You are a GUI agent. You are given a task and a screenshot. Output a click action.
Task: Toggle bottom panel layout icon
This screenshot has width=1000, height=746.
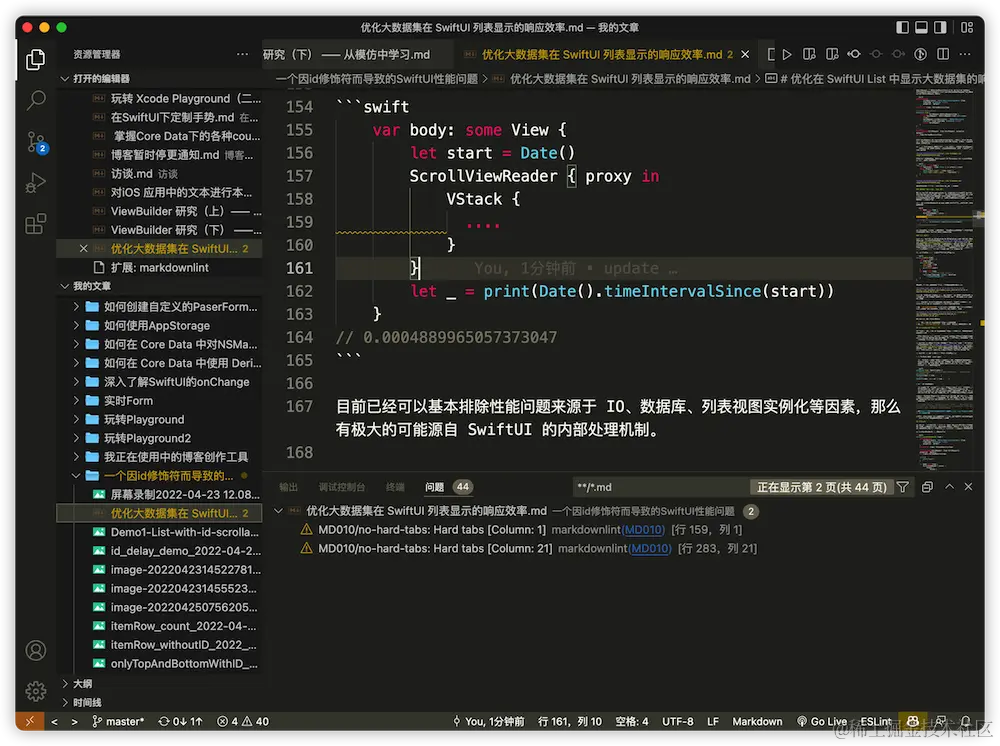922,27
